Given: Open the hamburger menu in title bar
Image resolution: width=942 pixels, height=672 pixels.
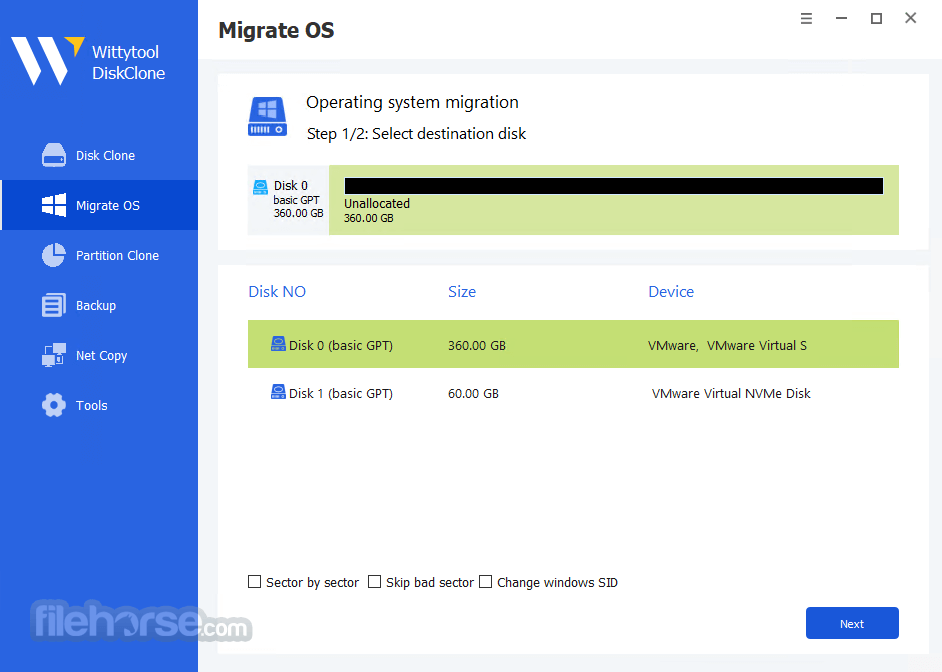Looking at the screenshot, I should pos(806,19).
